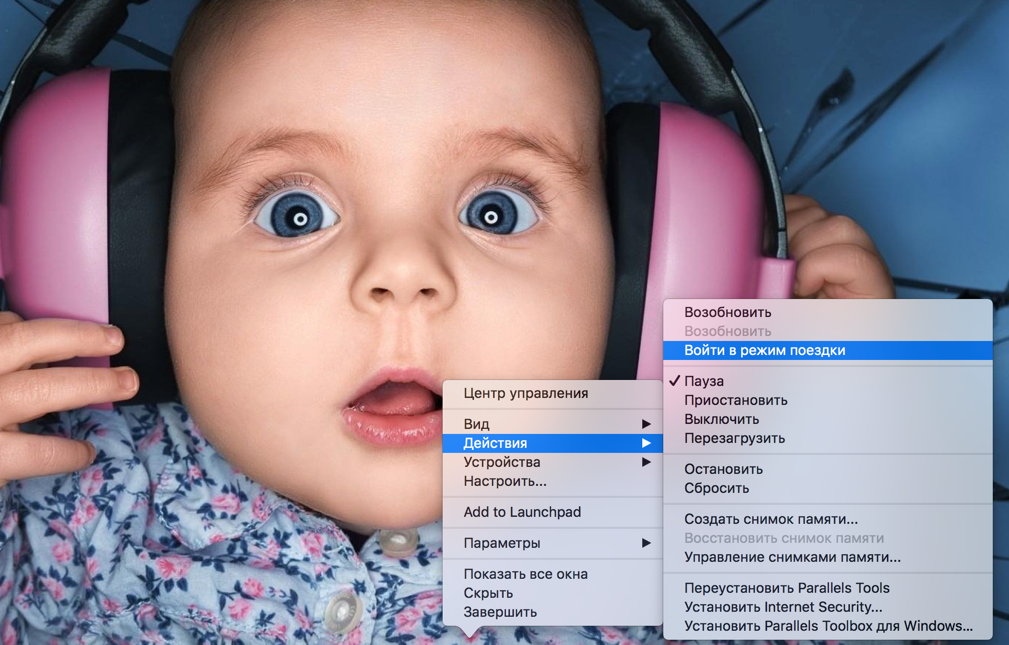Expand the Параметры submenu
The height and width of the screenshot is (645, 1009).
pos(500,543)
